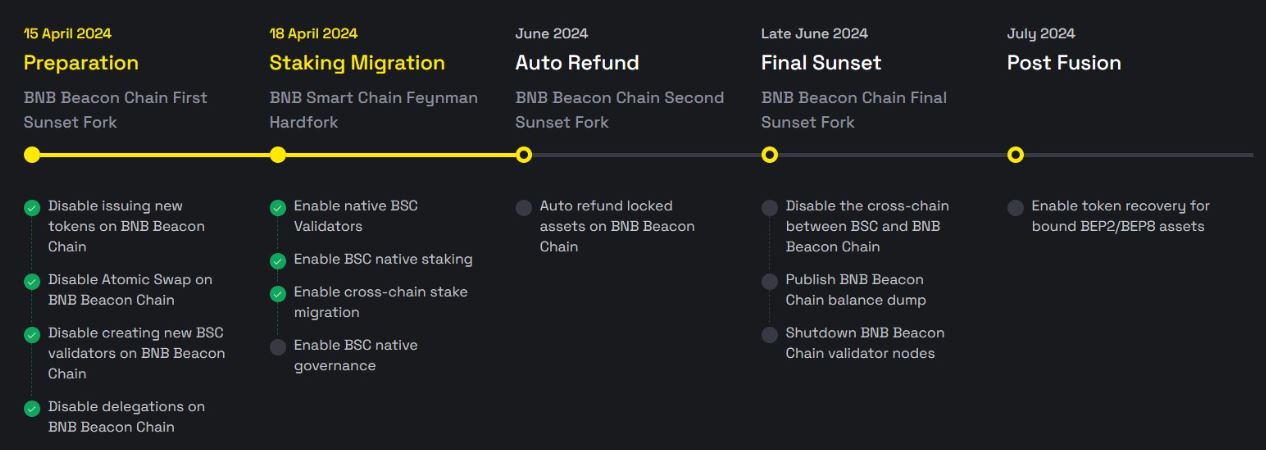Click the check icon for Disable delegations on Beacon Chain
The height and width of the screenshot is (450, 1266).
click(32, 408)
